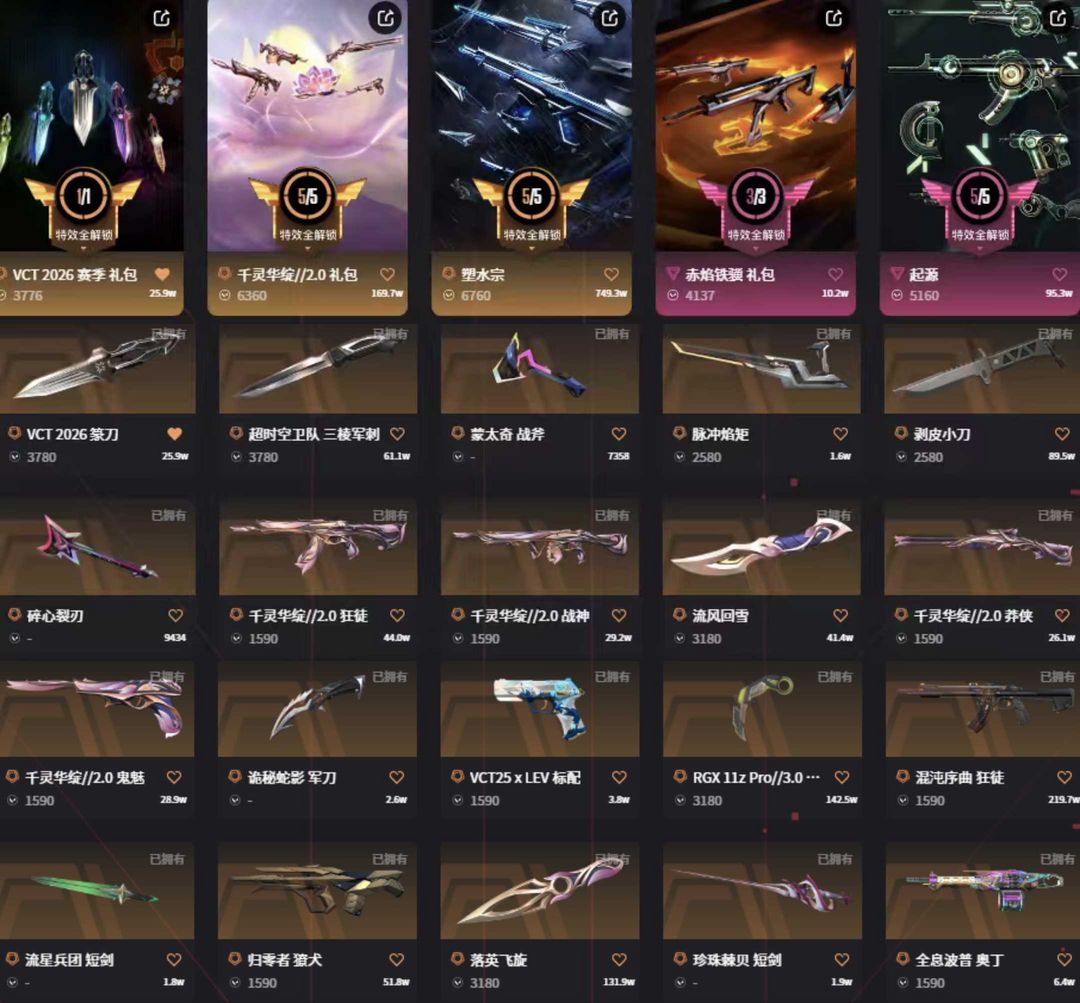Expand price arrow beside 3780 on 超时空卫队 三棱军刺
The height and width of the screenshot is (1003, 1080).
[236, 457]
